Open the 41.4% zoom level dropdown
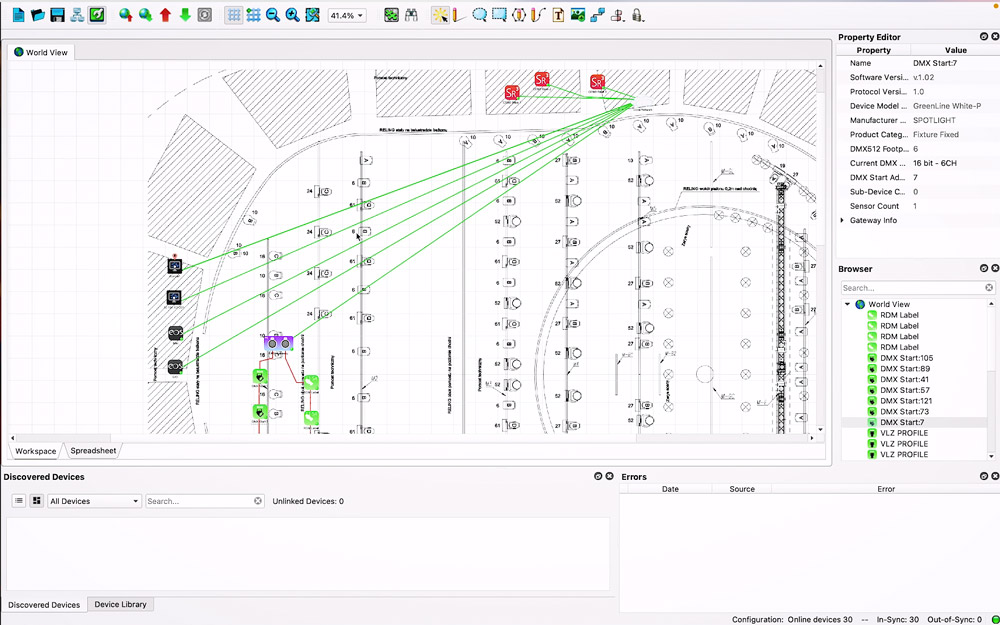 (x=347, y=15)
